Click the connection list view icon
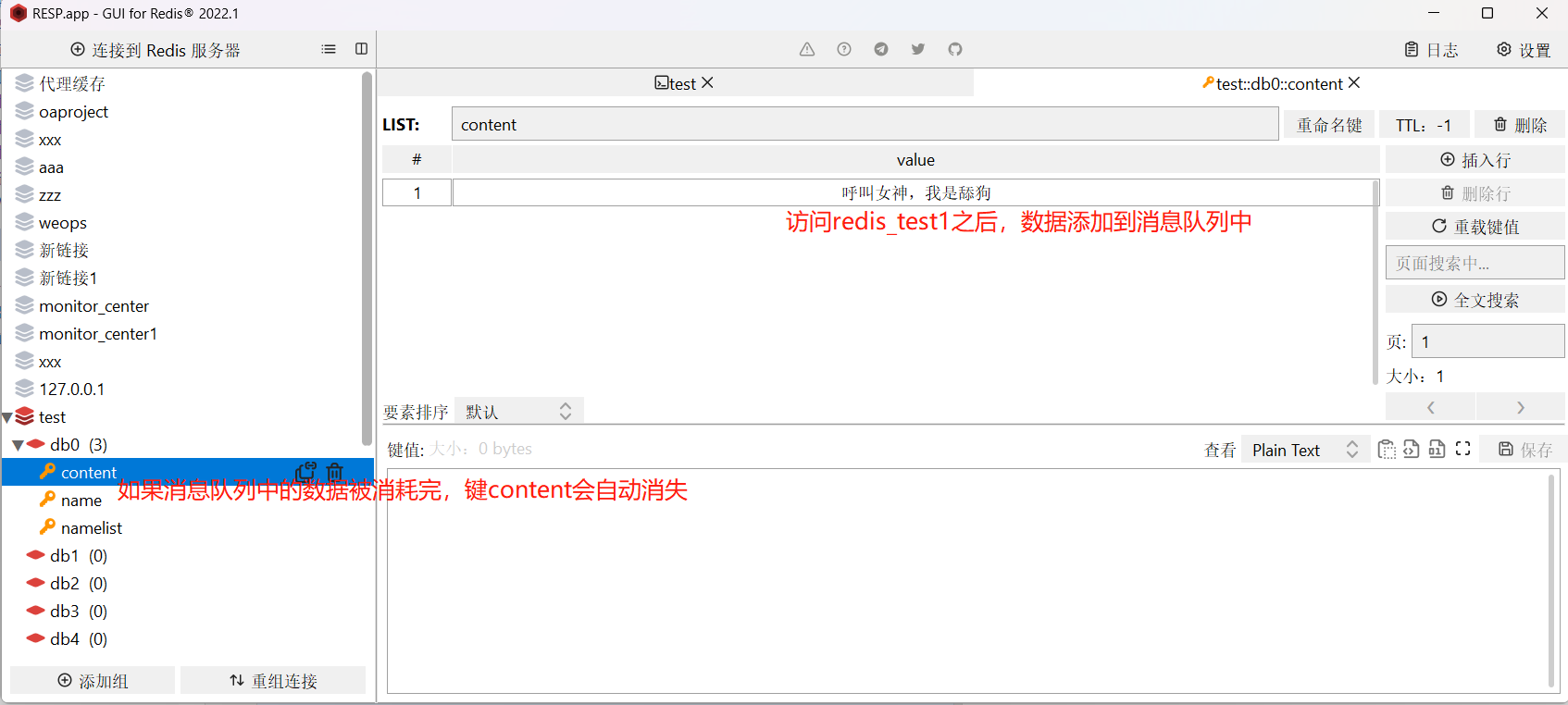Image resolution: width=1568 pixels, height=705 pixels. (x=329, y=49)
